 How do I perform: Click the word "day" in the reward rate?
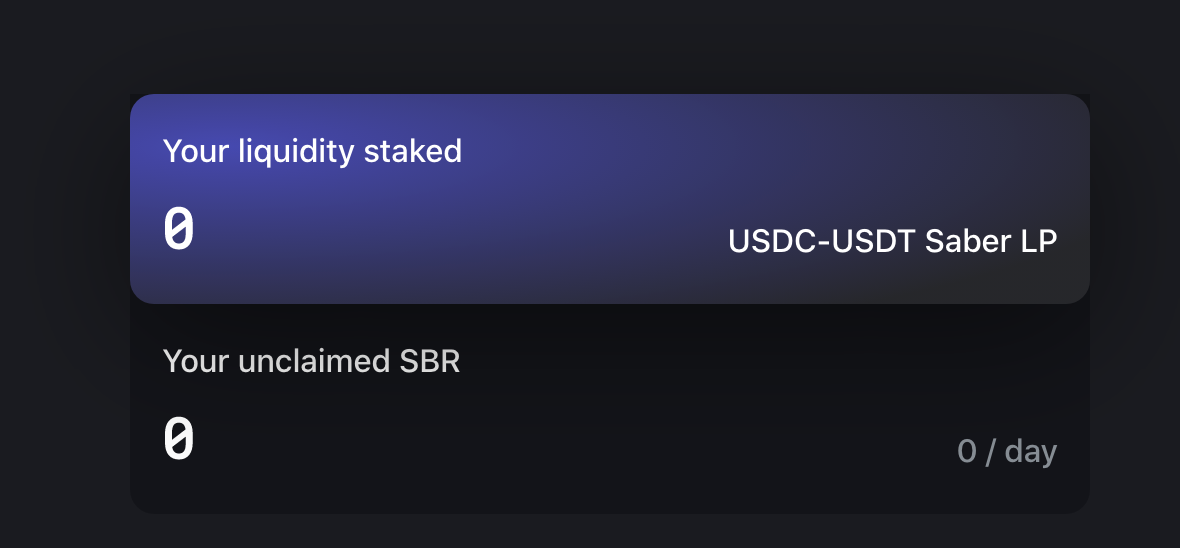1031,451
